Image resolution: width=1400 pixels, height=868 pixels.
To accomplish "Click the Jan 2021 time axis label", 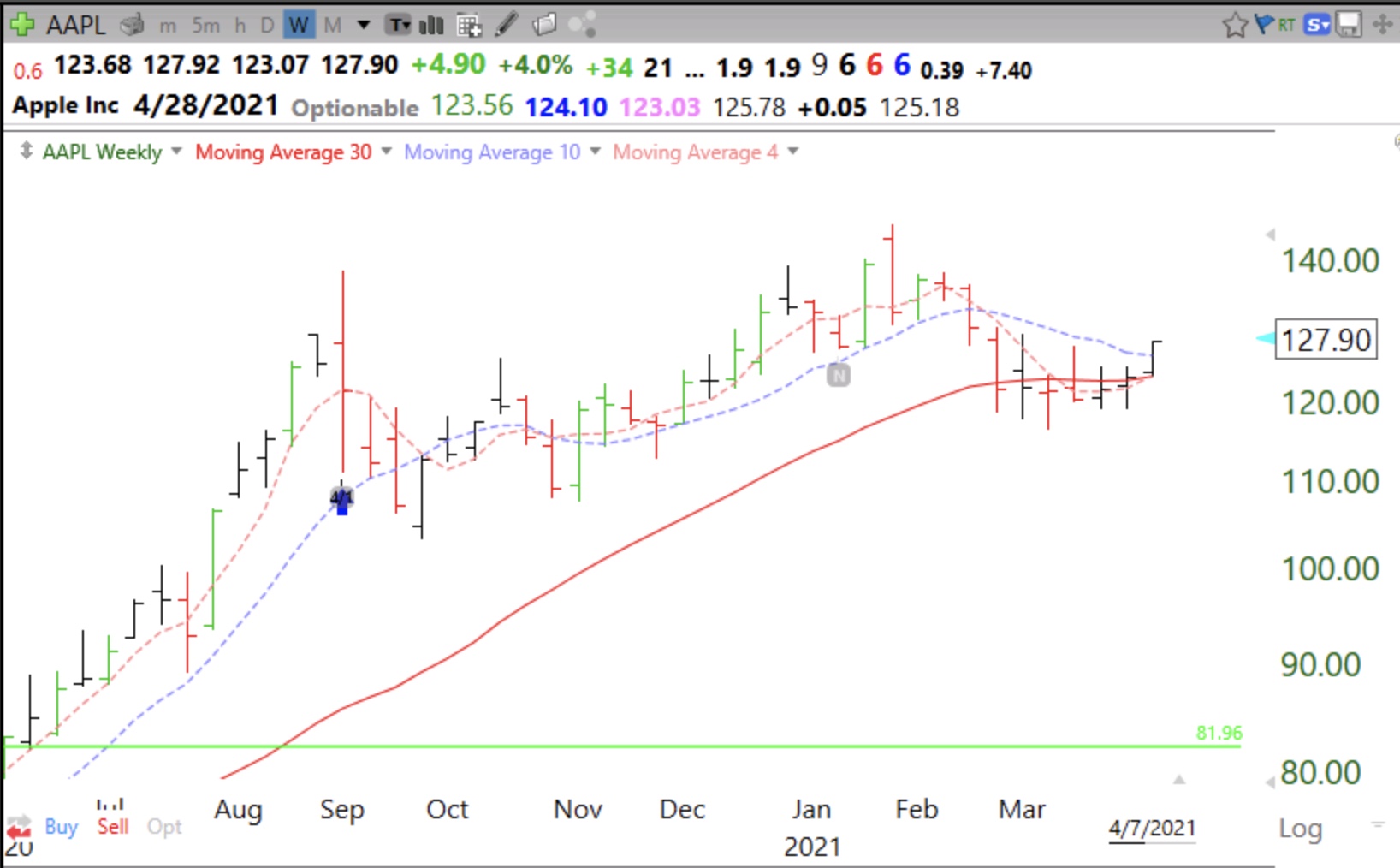I will point(811,827).
